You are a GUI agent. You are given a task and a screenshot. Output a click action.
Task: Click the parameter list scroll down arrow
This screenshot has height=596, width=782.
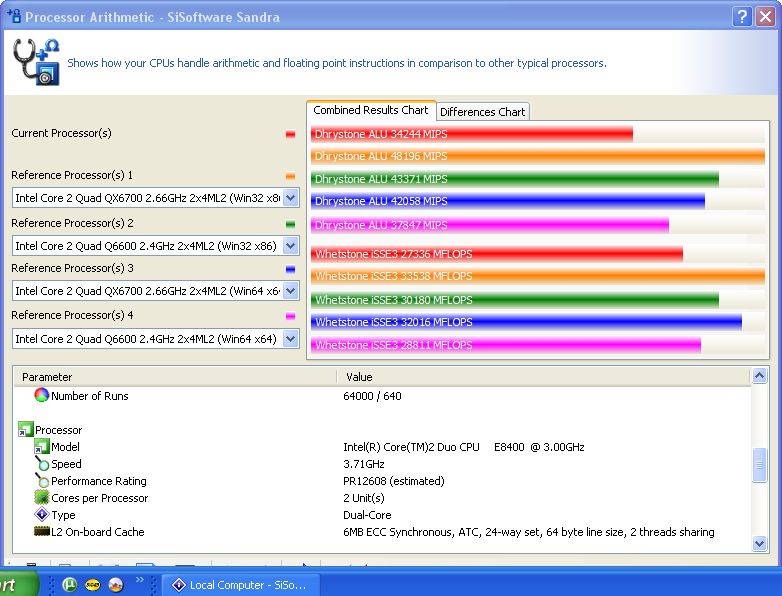tap(759, 544)
